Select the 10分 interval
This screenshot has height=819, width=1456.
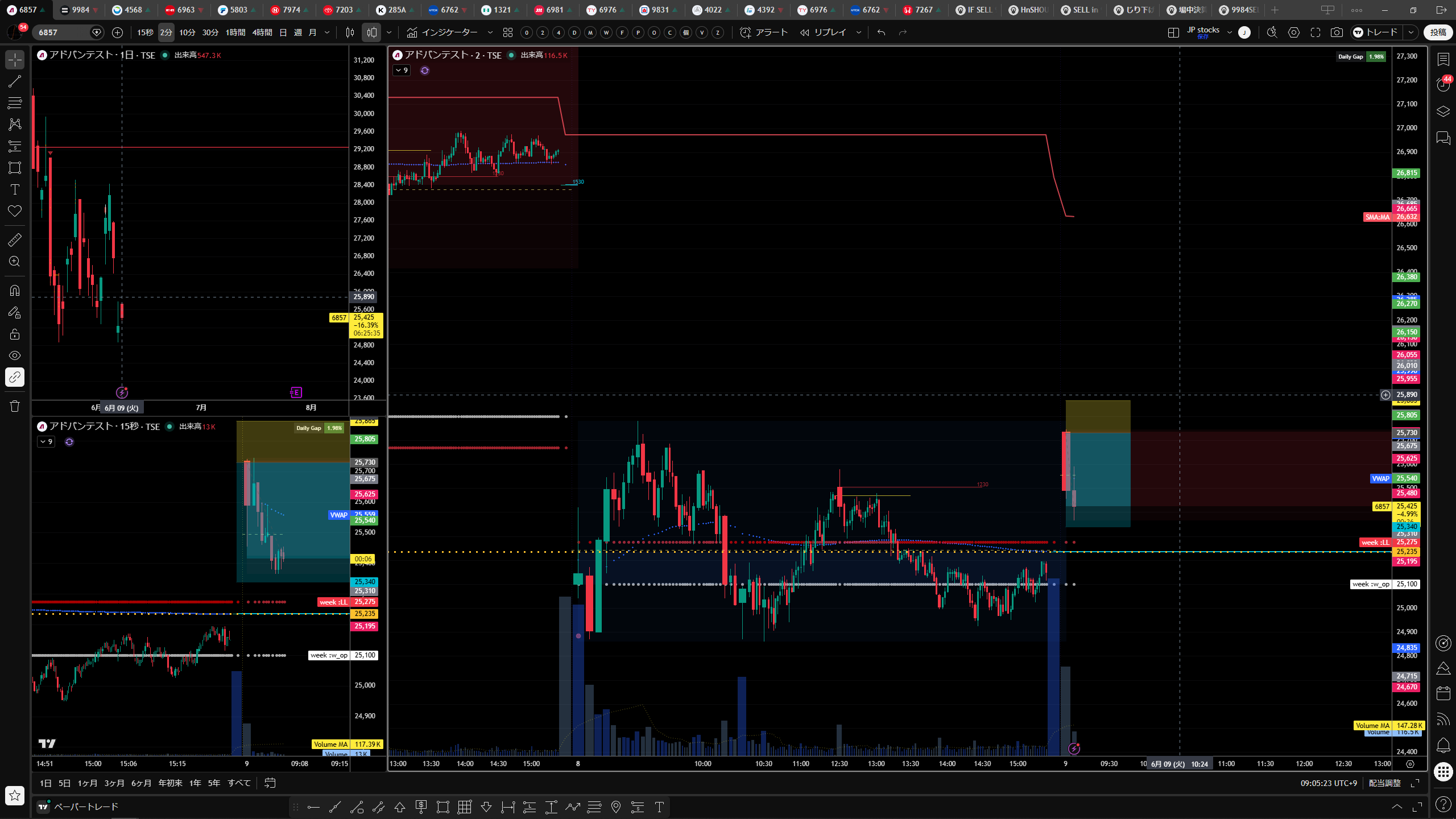tap(187, 32)
